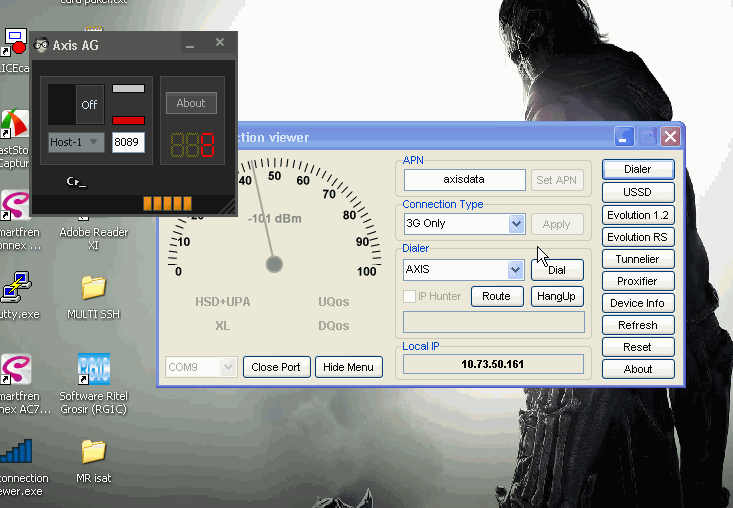
Task: Click the UQos label
Action: click(334, 302)
